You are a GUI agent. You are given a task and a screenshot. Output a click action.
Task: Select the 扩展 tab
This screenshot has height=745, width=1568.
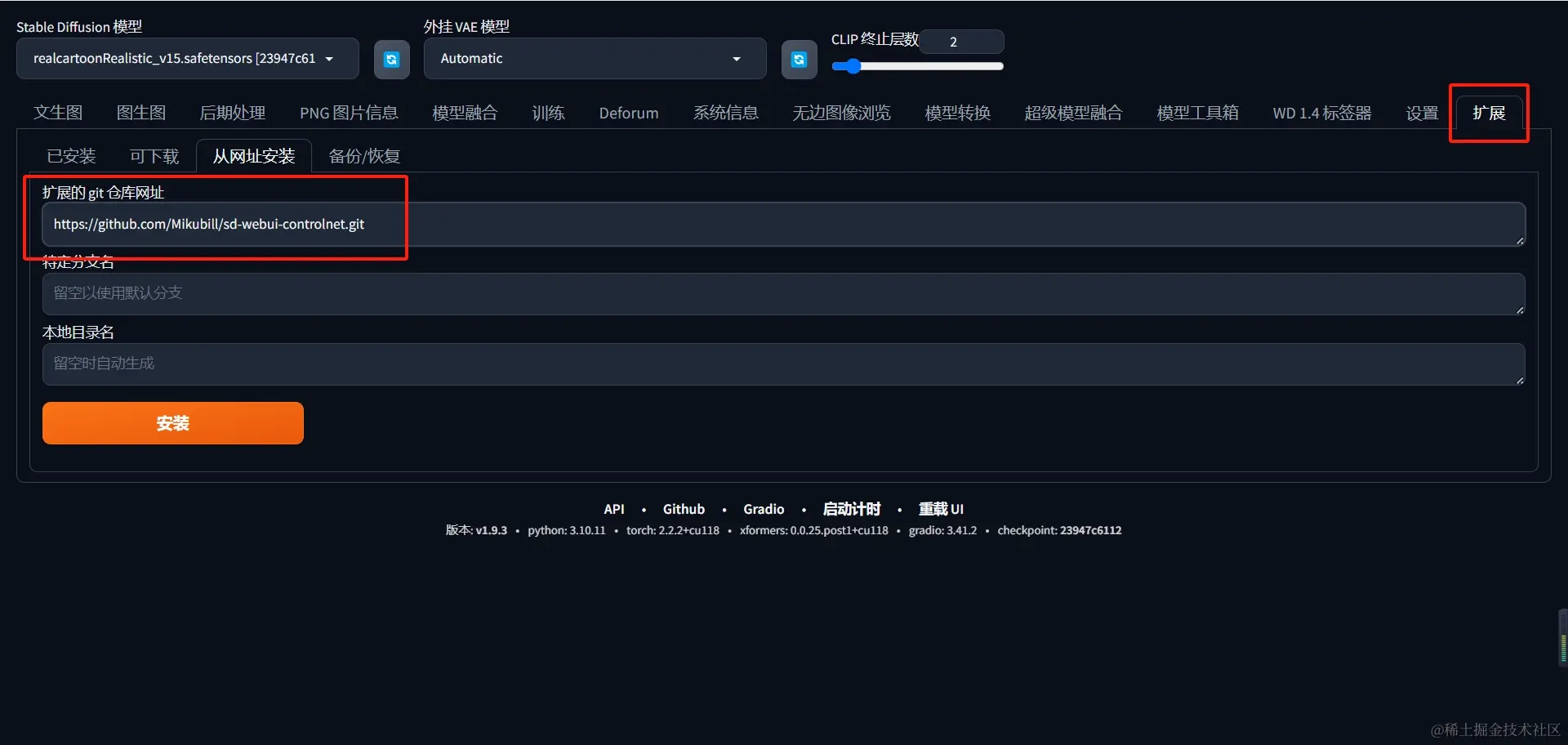click(x=1489, y=113)
